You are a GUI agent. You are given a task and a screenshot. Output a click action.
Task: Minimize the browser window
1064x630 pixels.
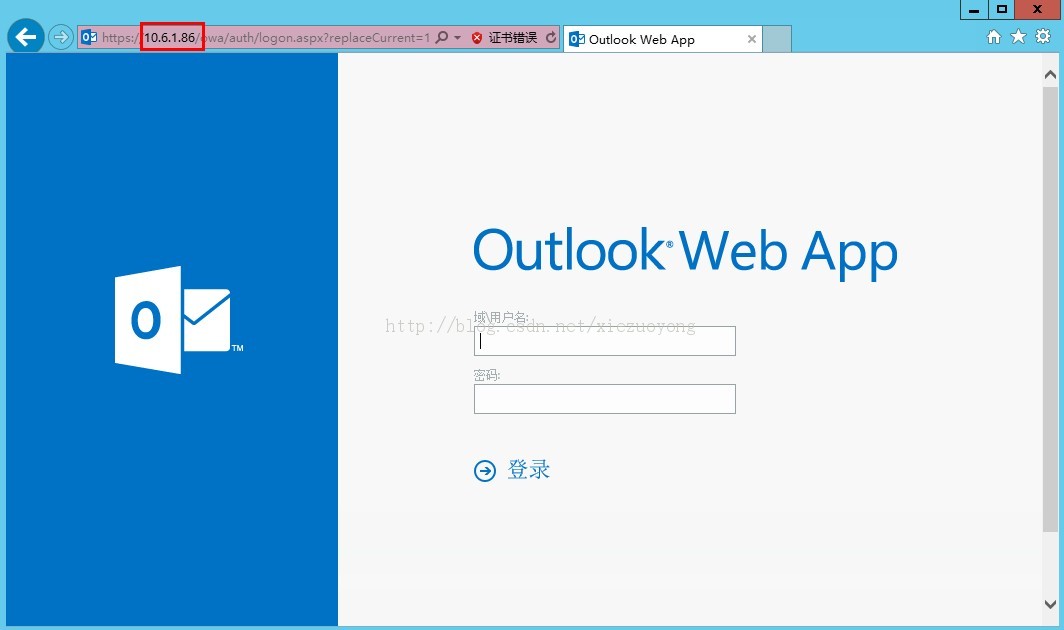(974, 10)
